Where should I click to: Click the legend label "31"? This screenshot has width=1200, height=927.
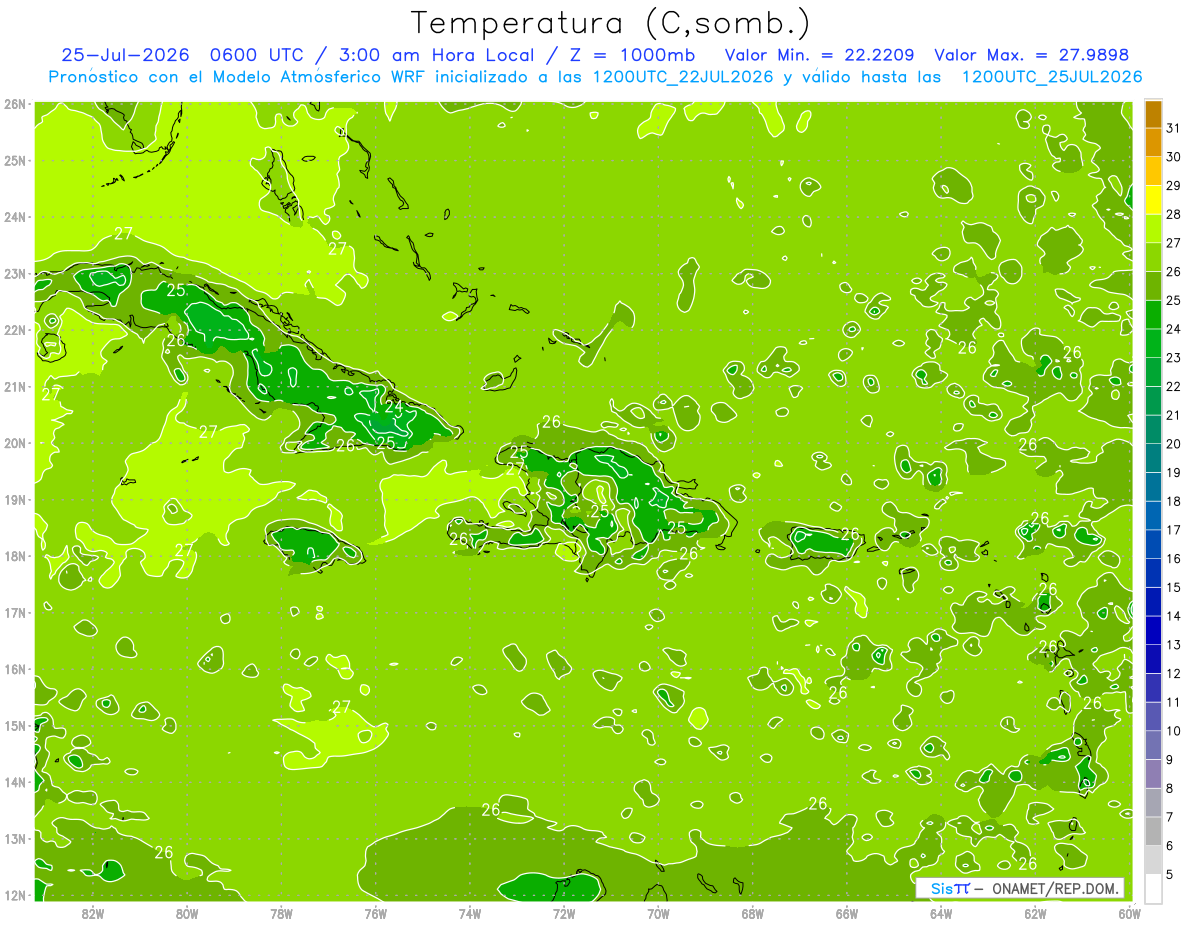point(1173,128)
